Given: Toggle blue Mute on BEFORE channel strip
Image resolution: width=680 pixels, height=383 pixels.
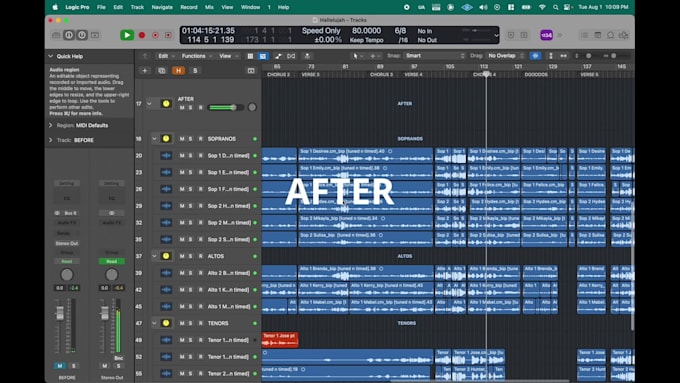Looking at the screenshot, I should (x=60, y=366).
